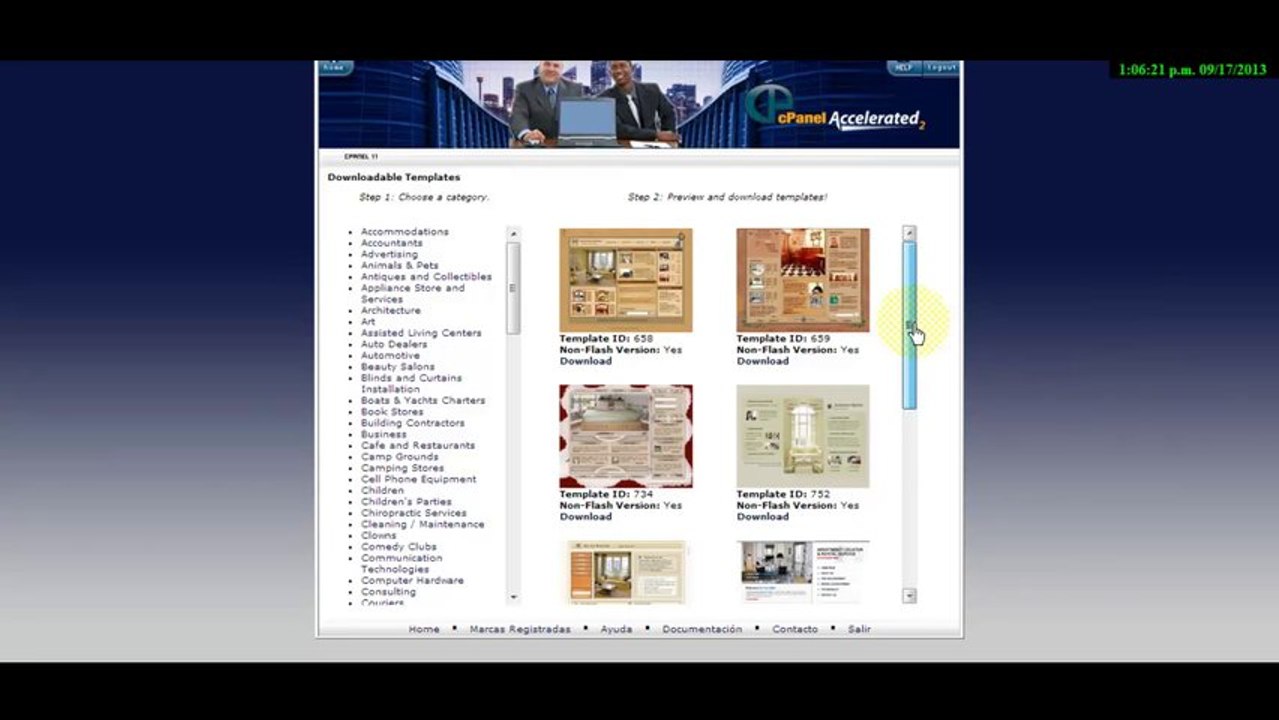Select the Camping Stores category
1279x720 pixels.
403,468
